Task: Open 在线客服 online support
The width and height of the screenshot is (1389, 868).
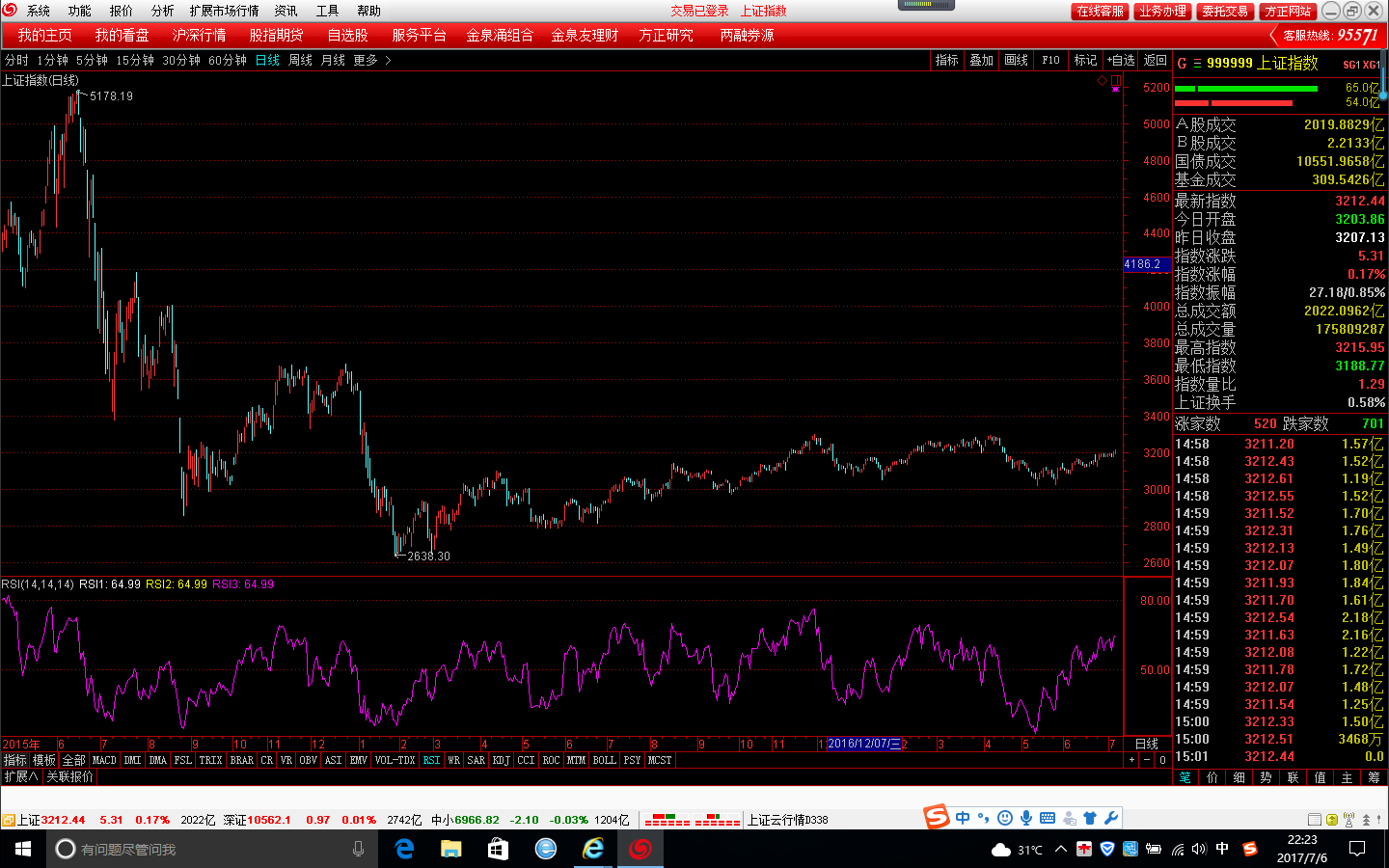Action: point(1100,11)
